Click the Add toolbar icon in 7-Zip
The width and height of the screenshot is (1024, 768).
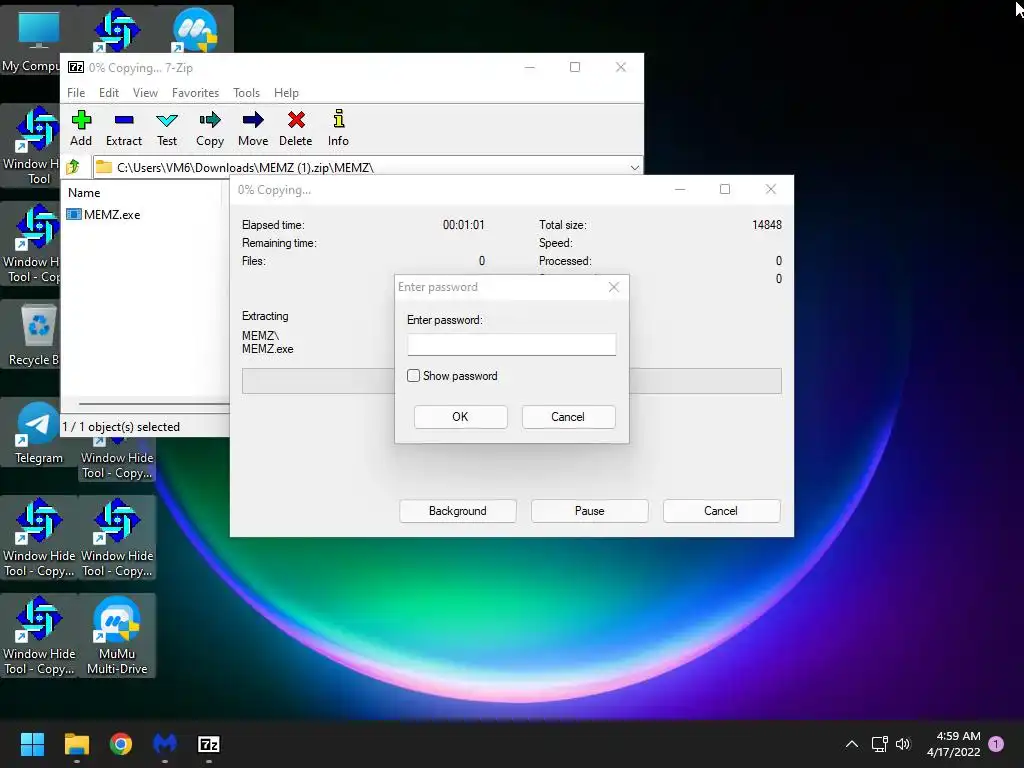tap(81, 128)
